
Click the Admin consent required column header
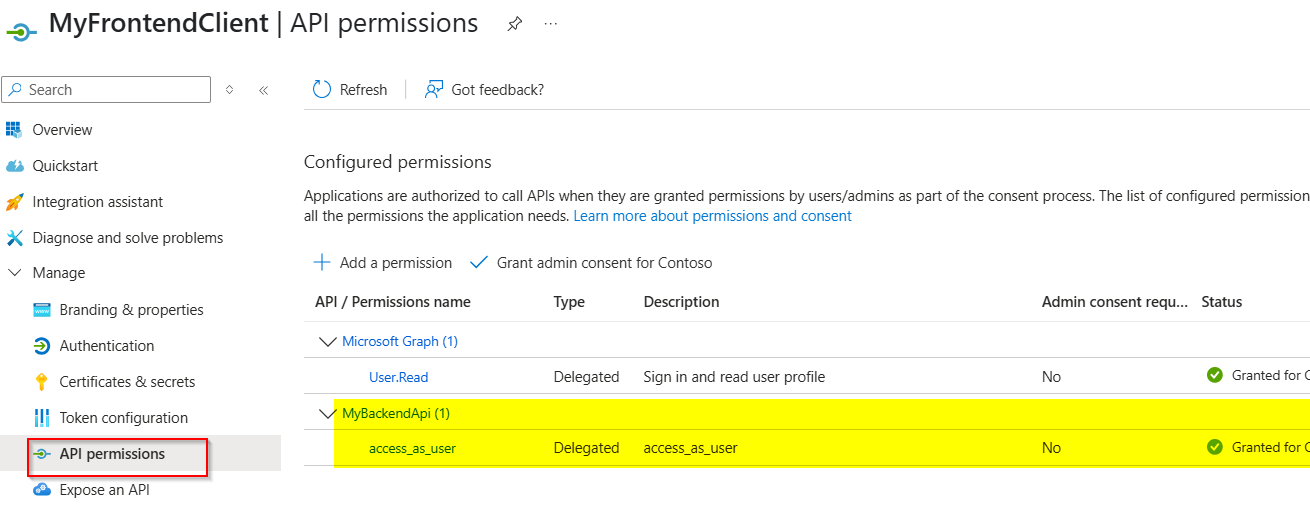[x=1115, y=302]
